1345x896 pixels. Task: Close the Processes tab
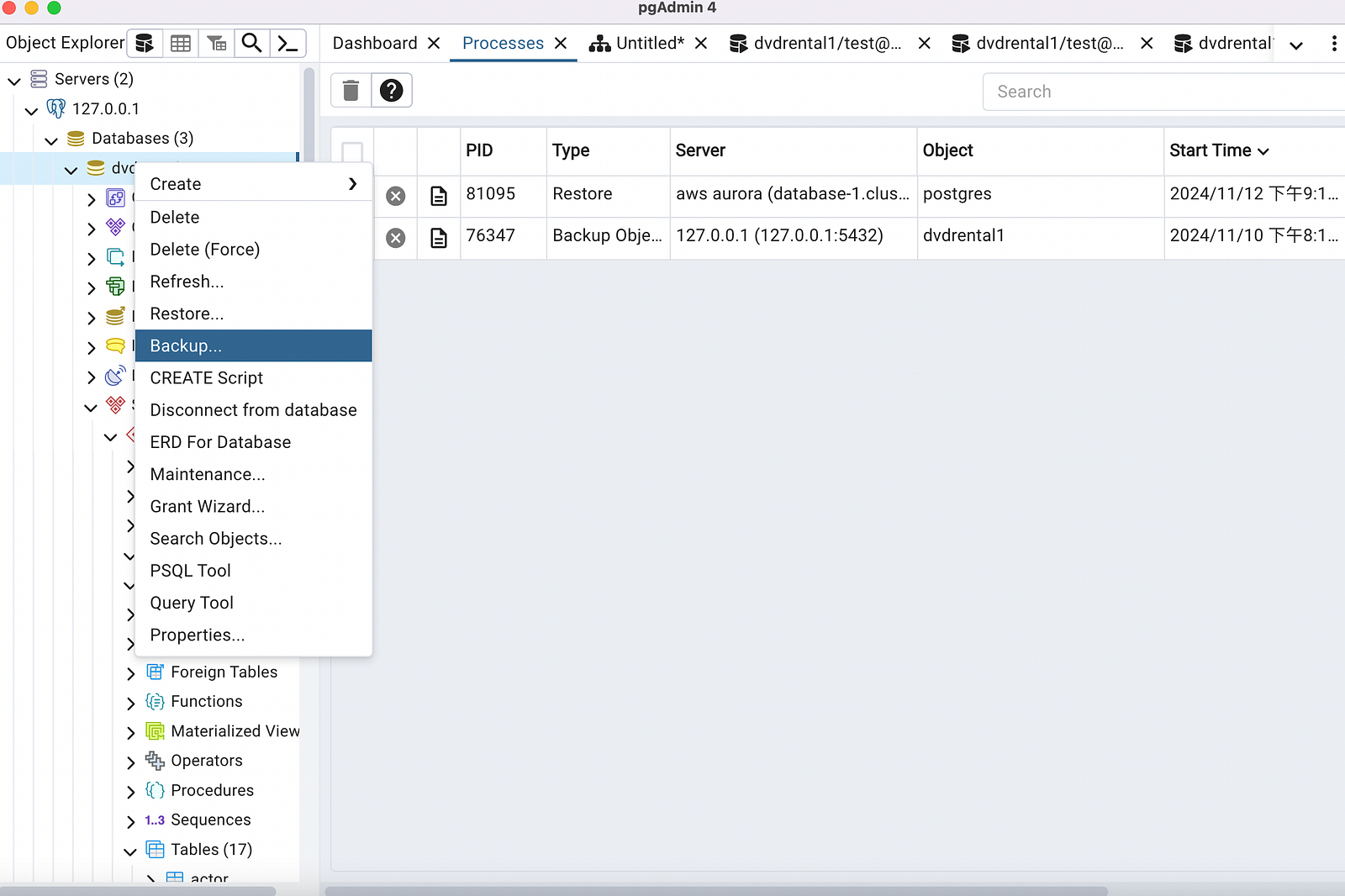[561, 43]
